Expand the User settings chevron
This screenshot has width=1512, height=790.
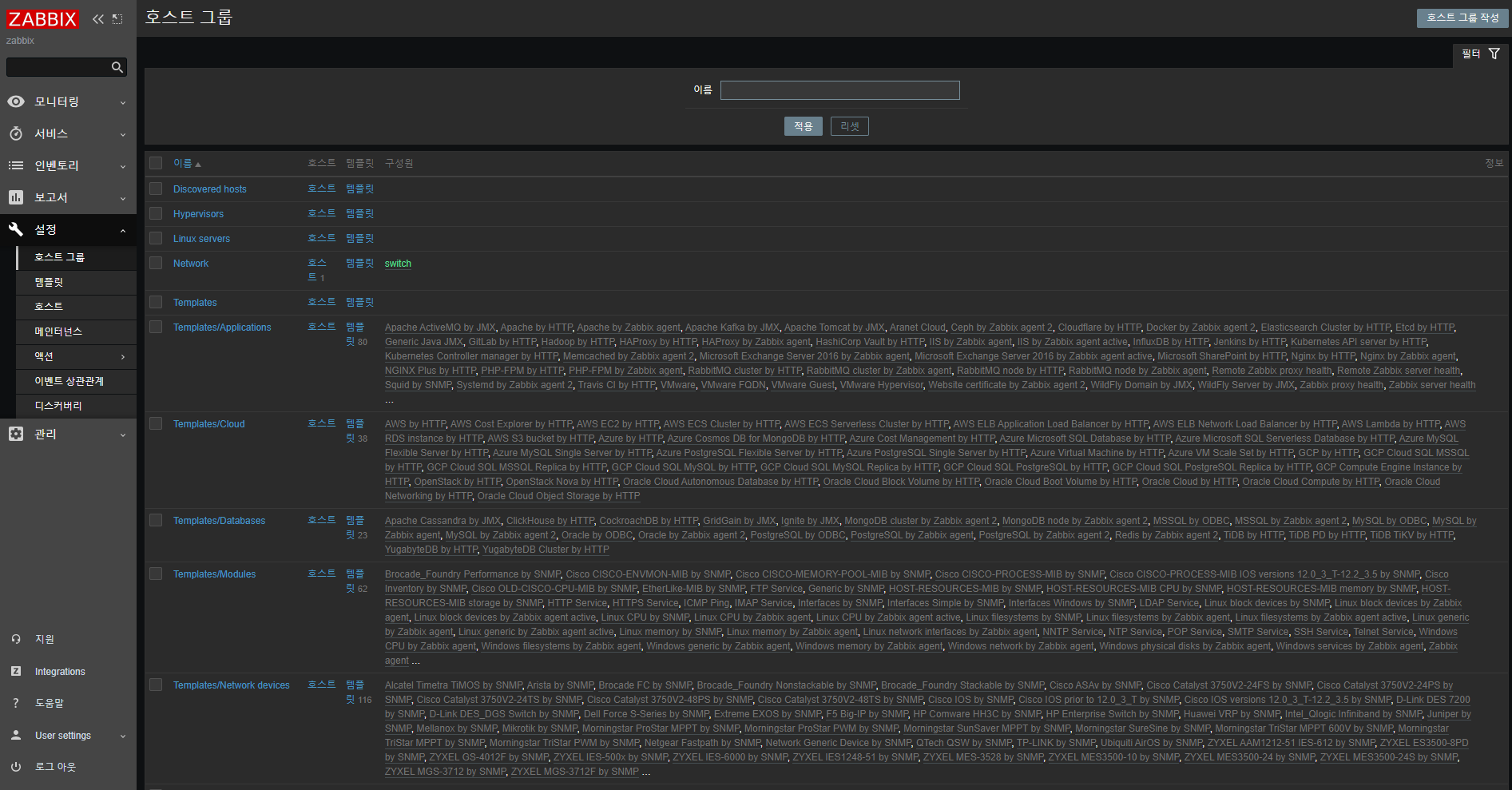click(x=123, y=736)
